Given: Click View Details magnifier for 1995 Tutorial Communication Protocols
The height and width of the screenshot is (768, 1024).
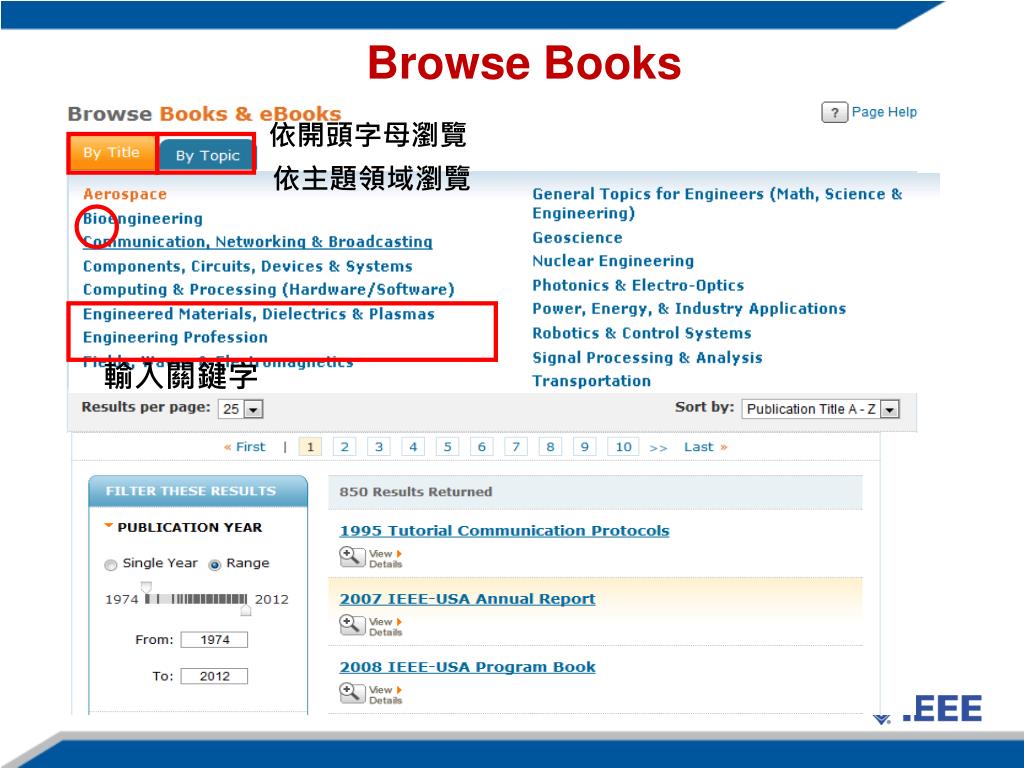Looking at the screenshot, I should coord(352,557).
